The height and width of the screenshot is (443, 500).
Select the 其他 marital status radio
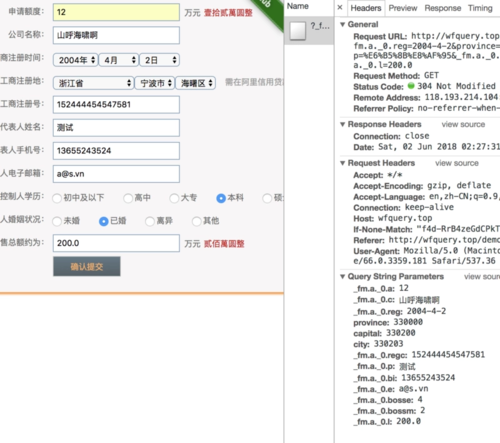coord(197,221)
